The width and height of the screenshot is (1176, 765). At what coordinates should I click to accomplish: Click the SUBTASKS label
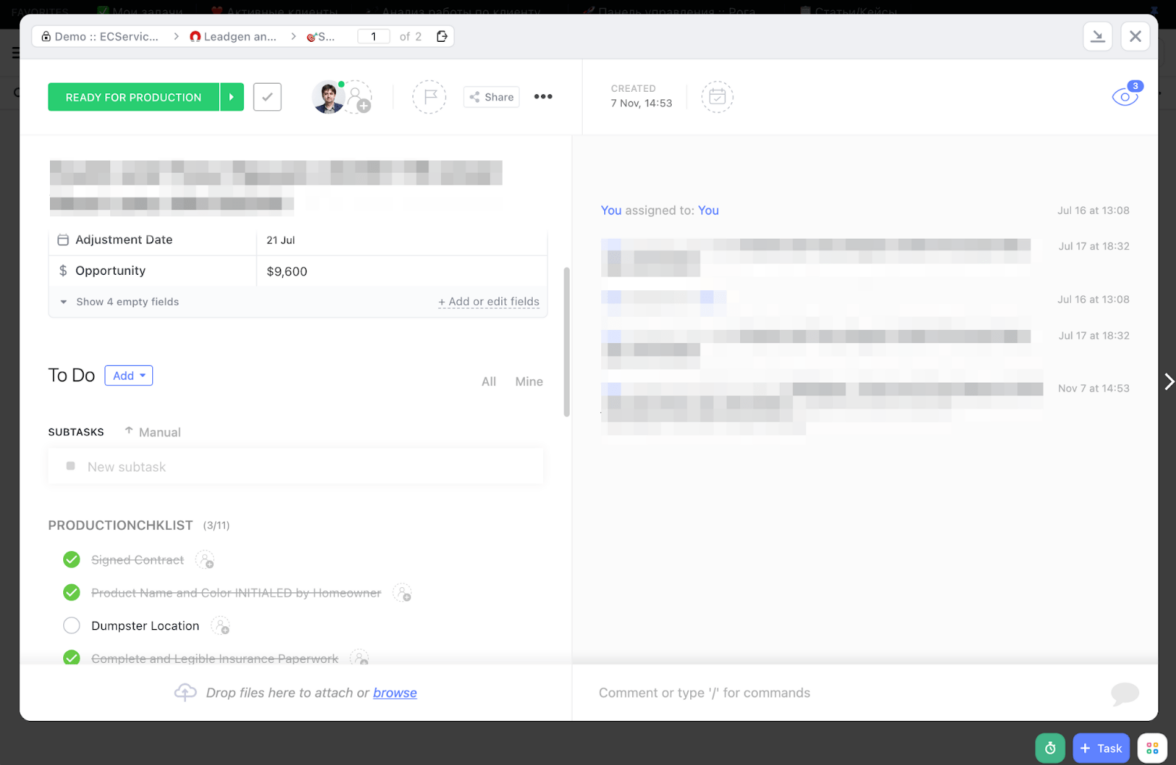(76, 432)
